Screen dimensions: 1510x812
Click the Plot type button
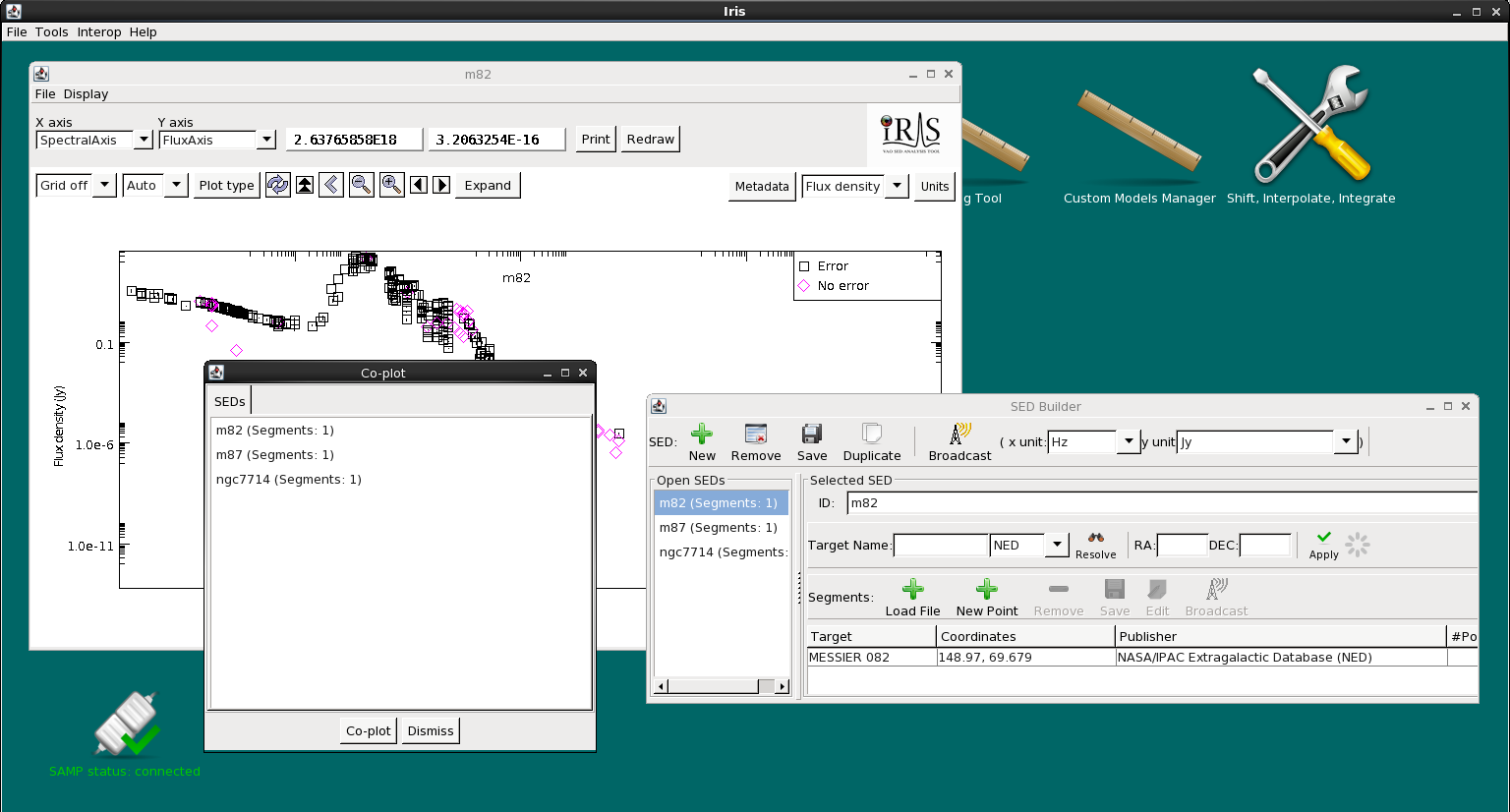pos(227,185)
